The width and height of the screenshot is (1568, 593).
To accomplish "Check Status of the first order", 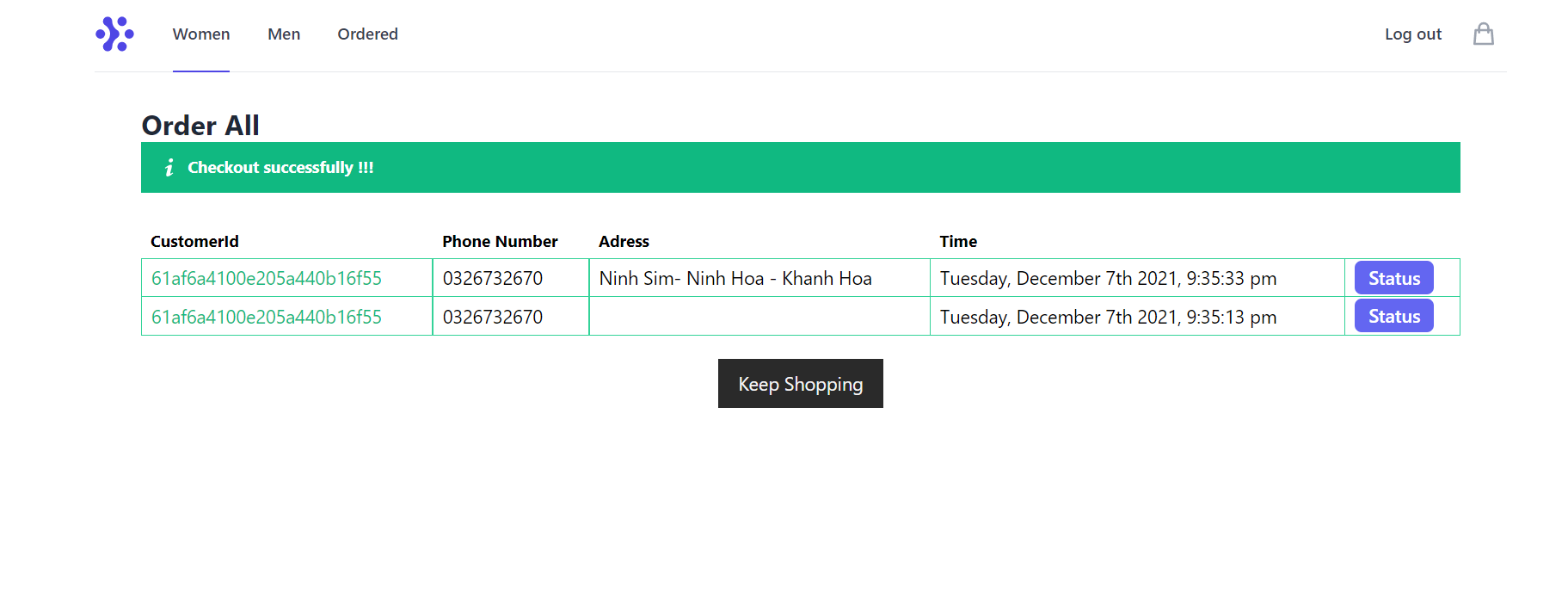I will click(1393, 277).
